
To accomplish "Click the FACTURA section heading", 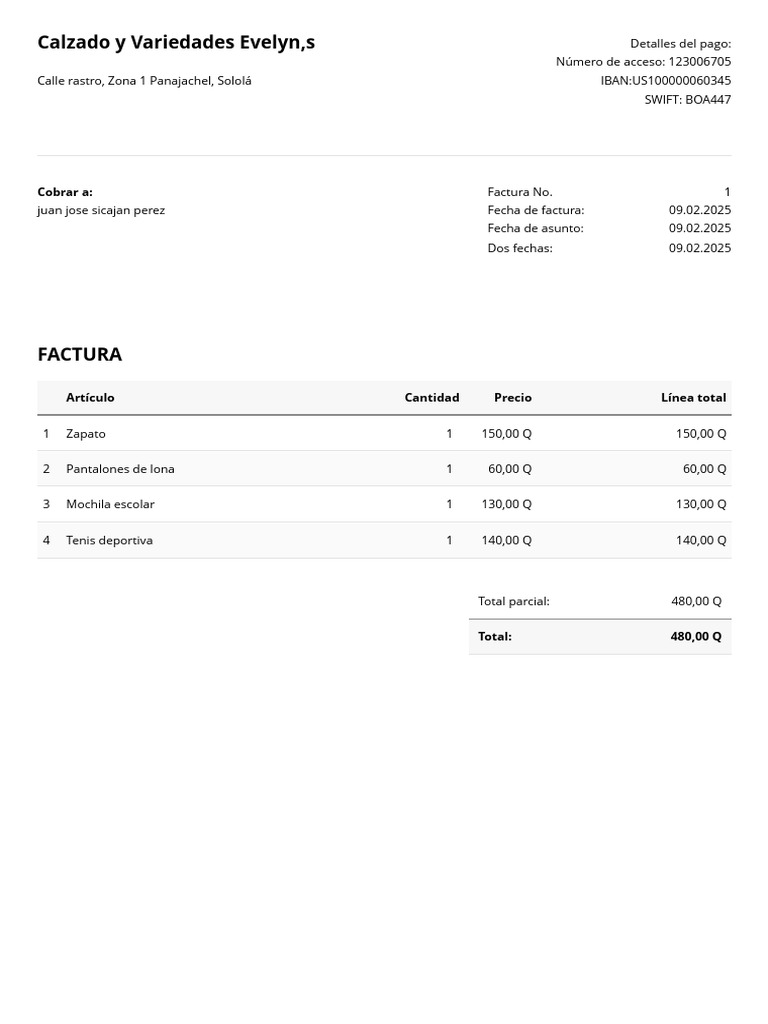I will (80, 354).
